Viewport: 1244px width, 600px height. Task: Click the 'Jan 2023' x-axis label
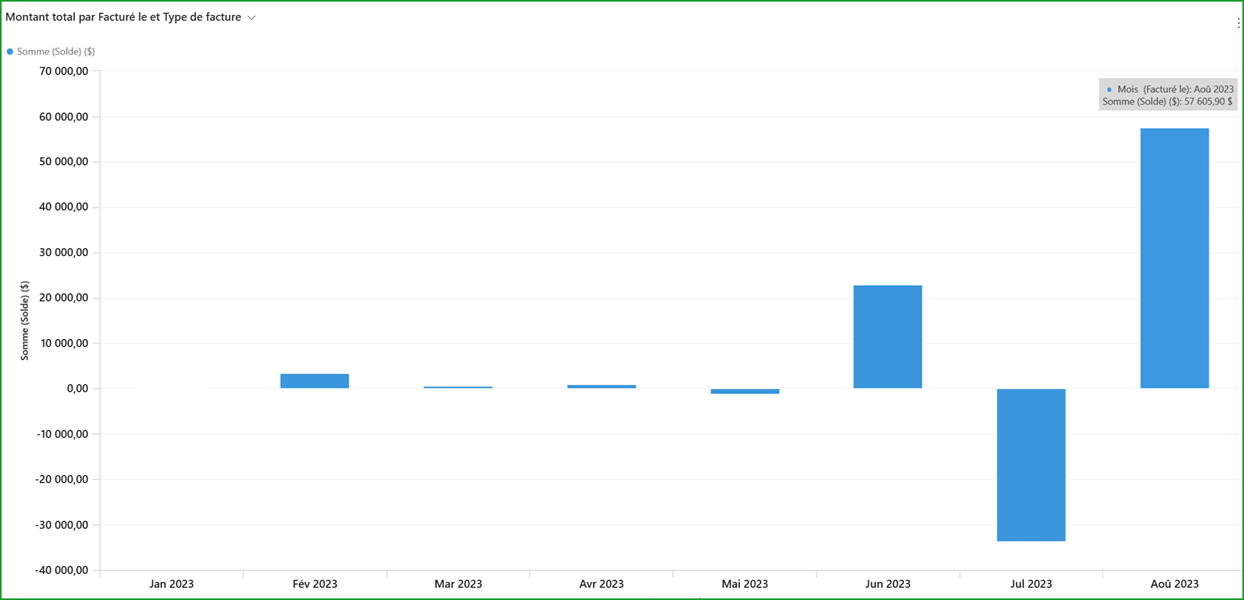click(x=172, y=584)
